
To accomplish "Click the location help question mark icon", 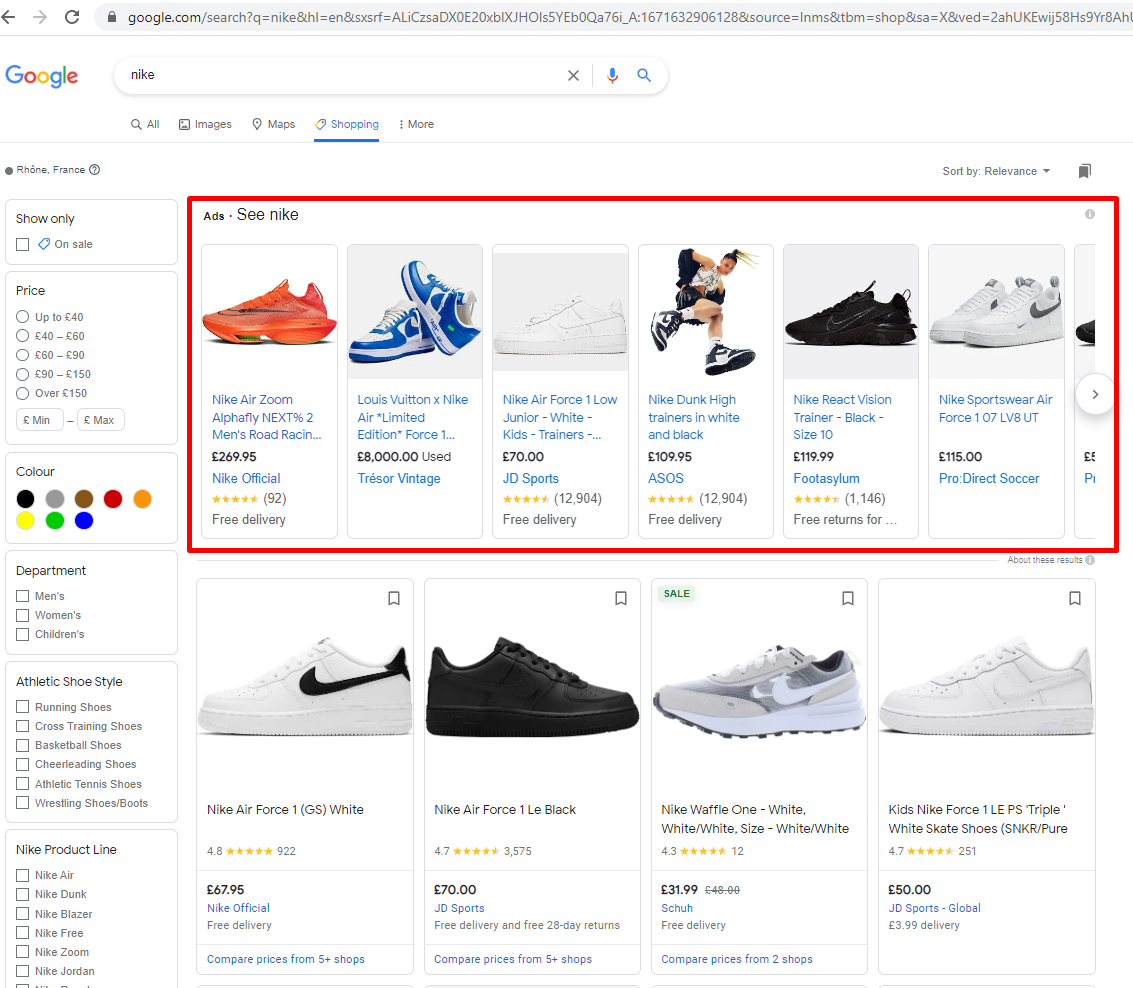I will pyautogui.click(x=95, y=170).
